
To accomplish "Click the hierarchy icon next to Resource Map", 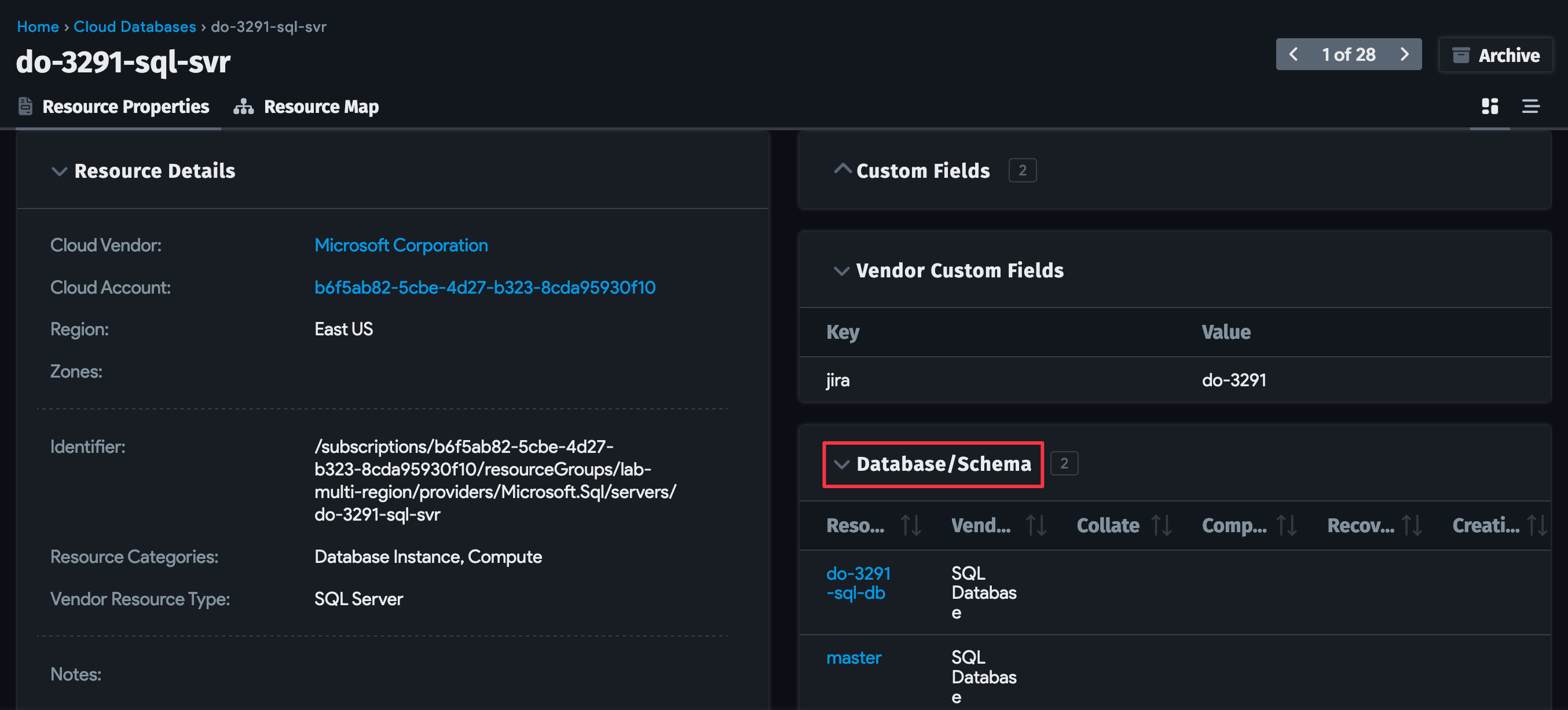I will coord(243,106).
